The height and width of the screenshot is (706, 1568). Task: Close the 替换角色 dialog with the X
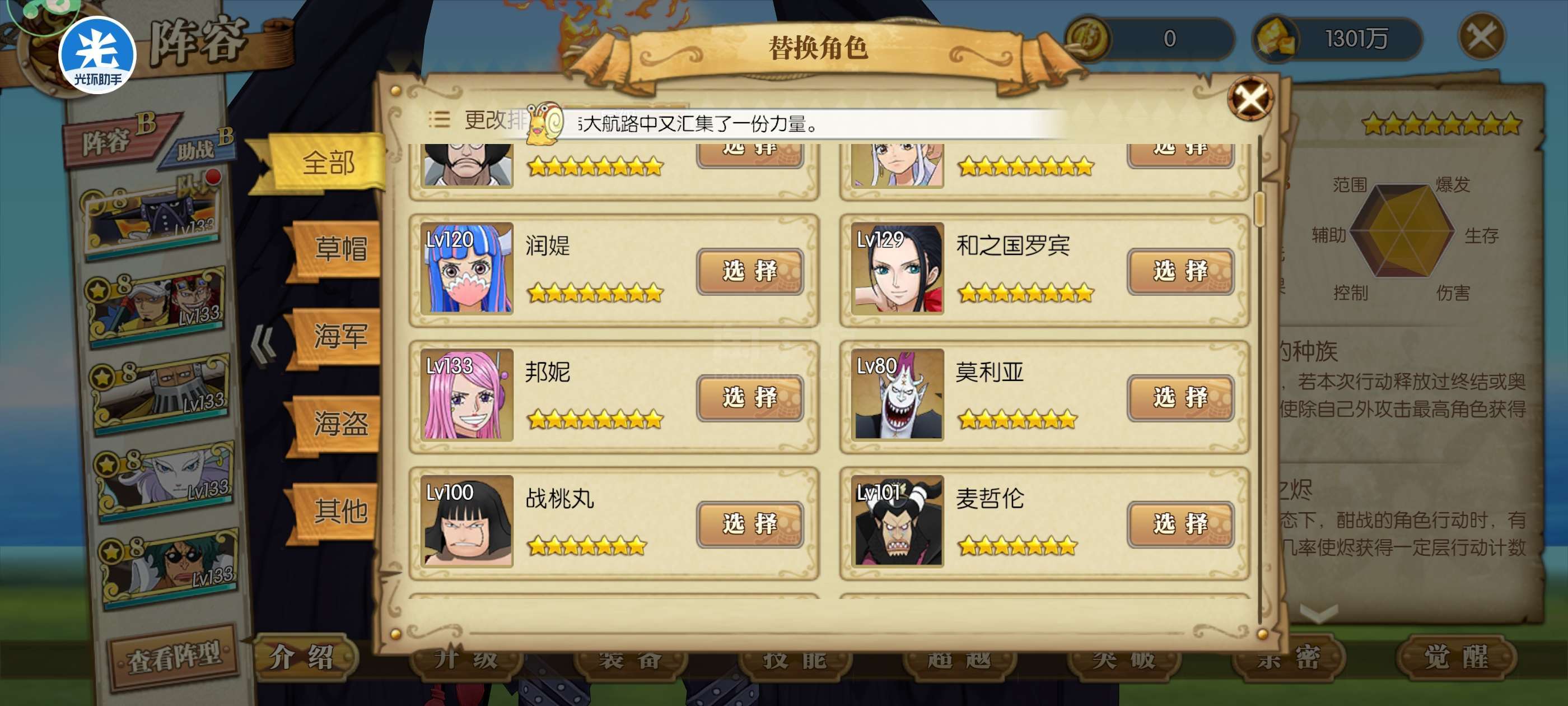1250,98
